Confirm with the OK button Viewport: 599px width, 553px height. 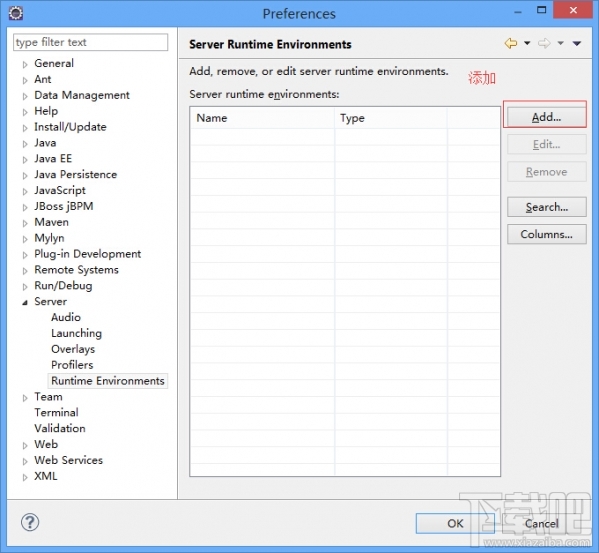[455, 523]
